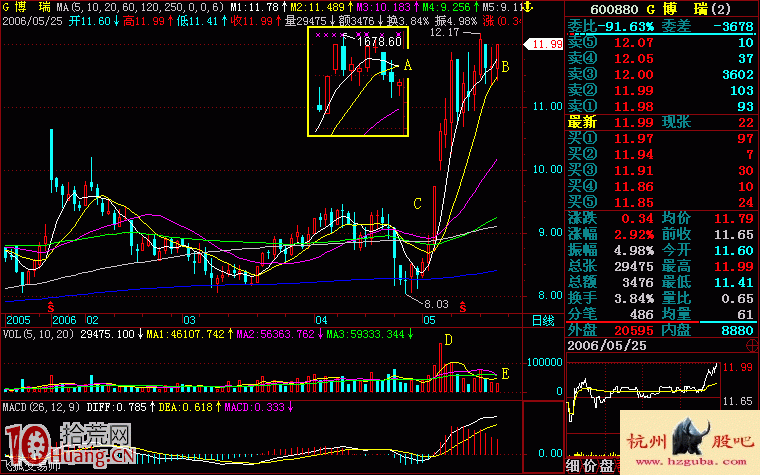Click the M1:11.78 moving average value
The height and width of the screenshot is (475, 760).
tap(254, 7)
